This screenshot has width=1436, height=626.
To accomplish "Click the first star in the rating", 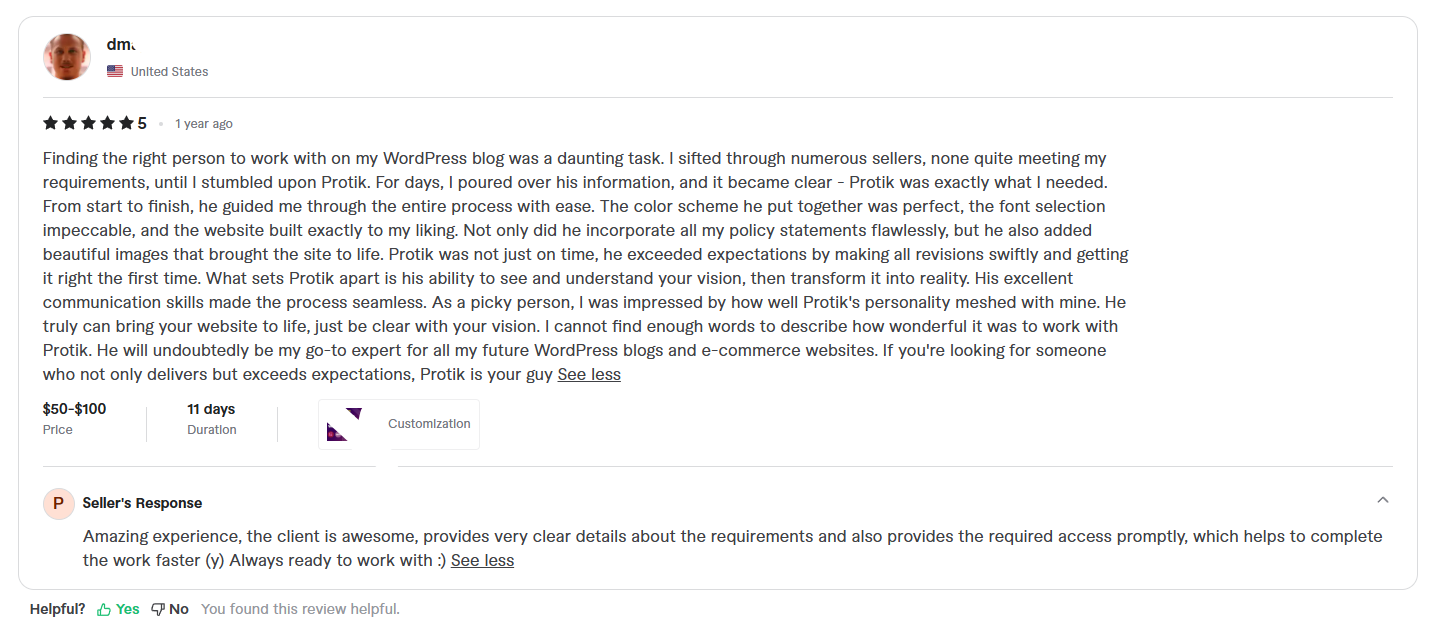I will click(50, 123).
